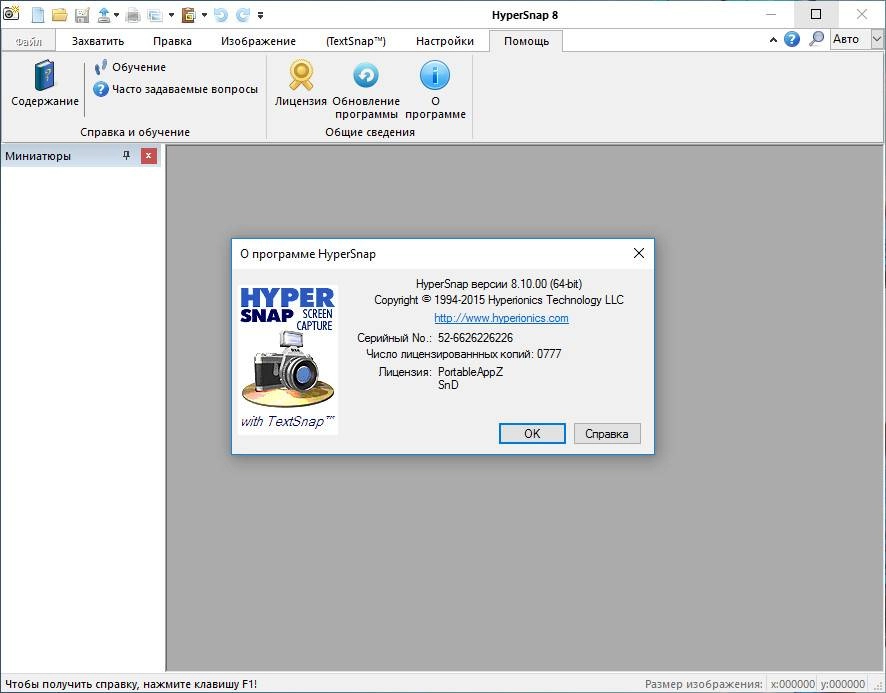Image resolution: width=886 pixels, height=693 pixels.
Task: Click the Авто zoom combo box field
Action: [x=849, y=39]
